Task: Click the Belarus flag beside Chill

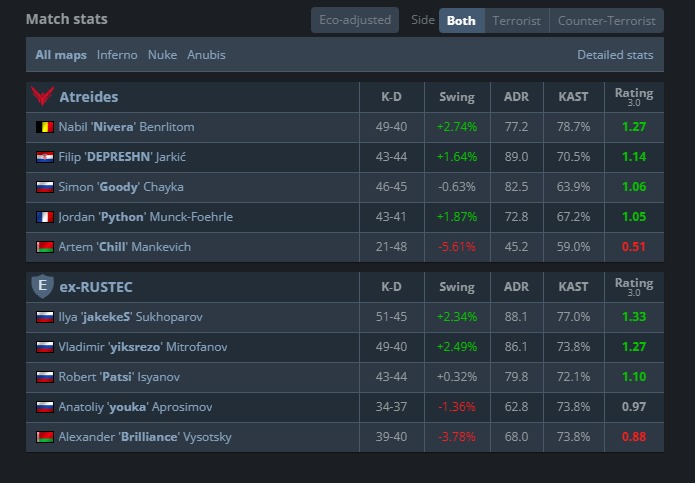Action: (45, 247)
